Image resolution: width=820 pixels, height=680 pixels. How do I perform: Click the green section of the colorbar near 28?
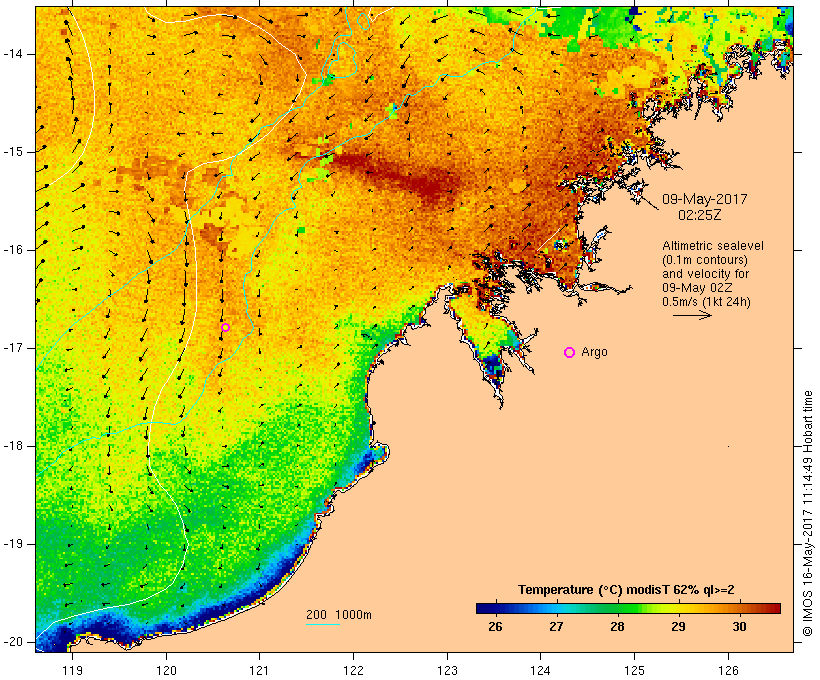click(617, 608)
